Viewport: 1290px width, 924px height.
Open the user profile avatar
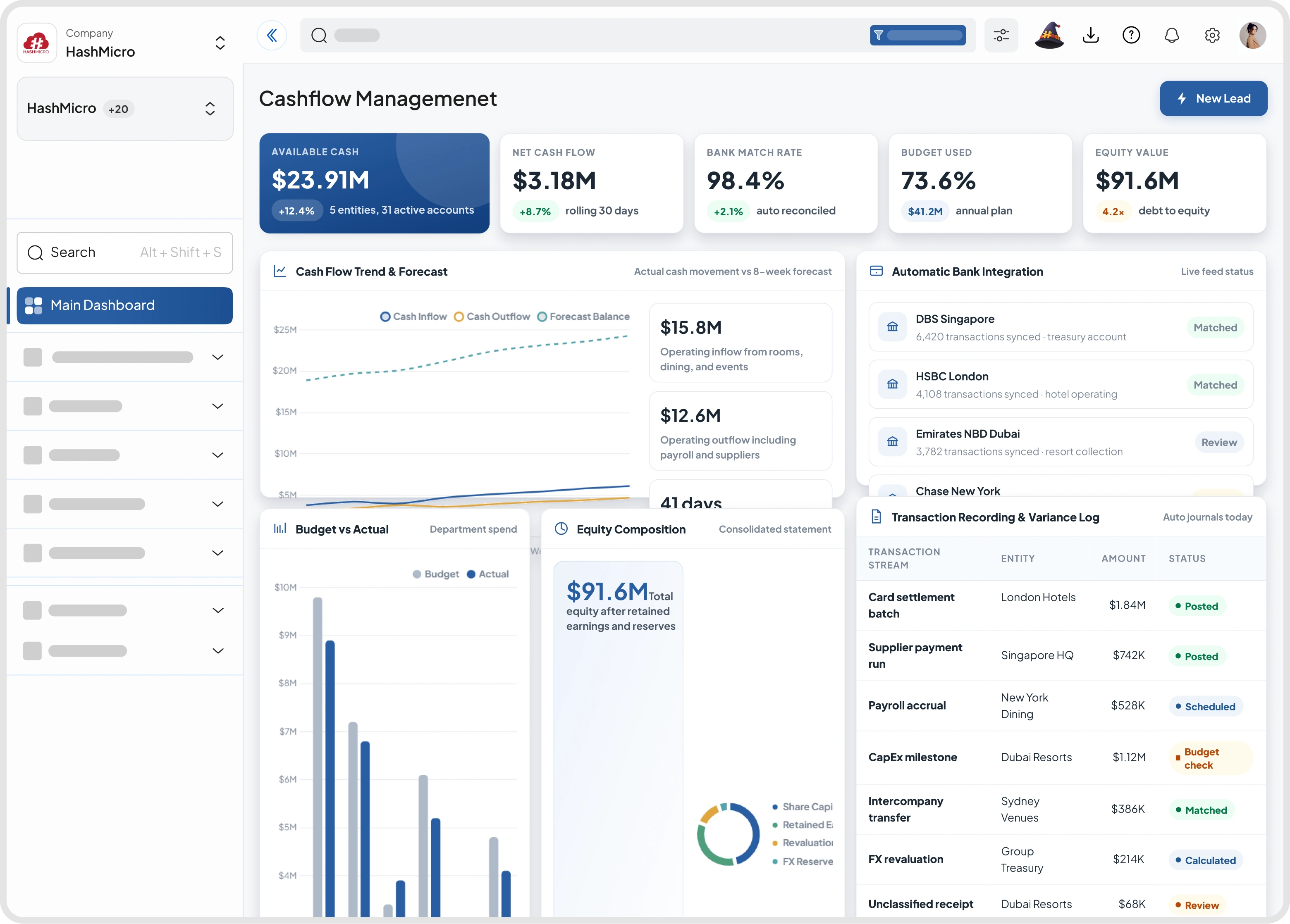pos(1252,35)
